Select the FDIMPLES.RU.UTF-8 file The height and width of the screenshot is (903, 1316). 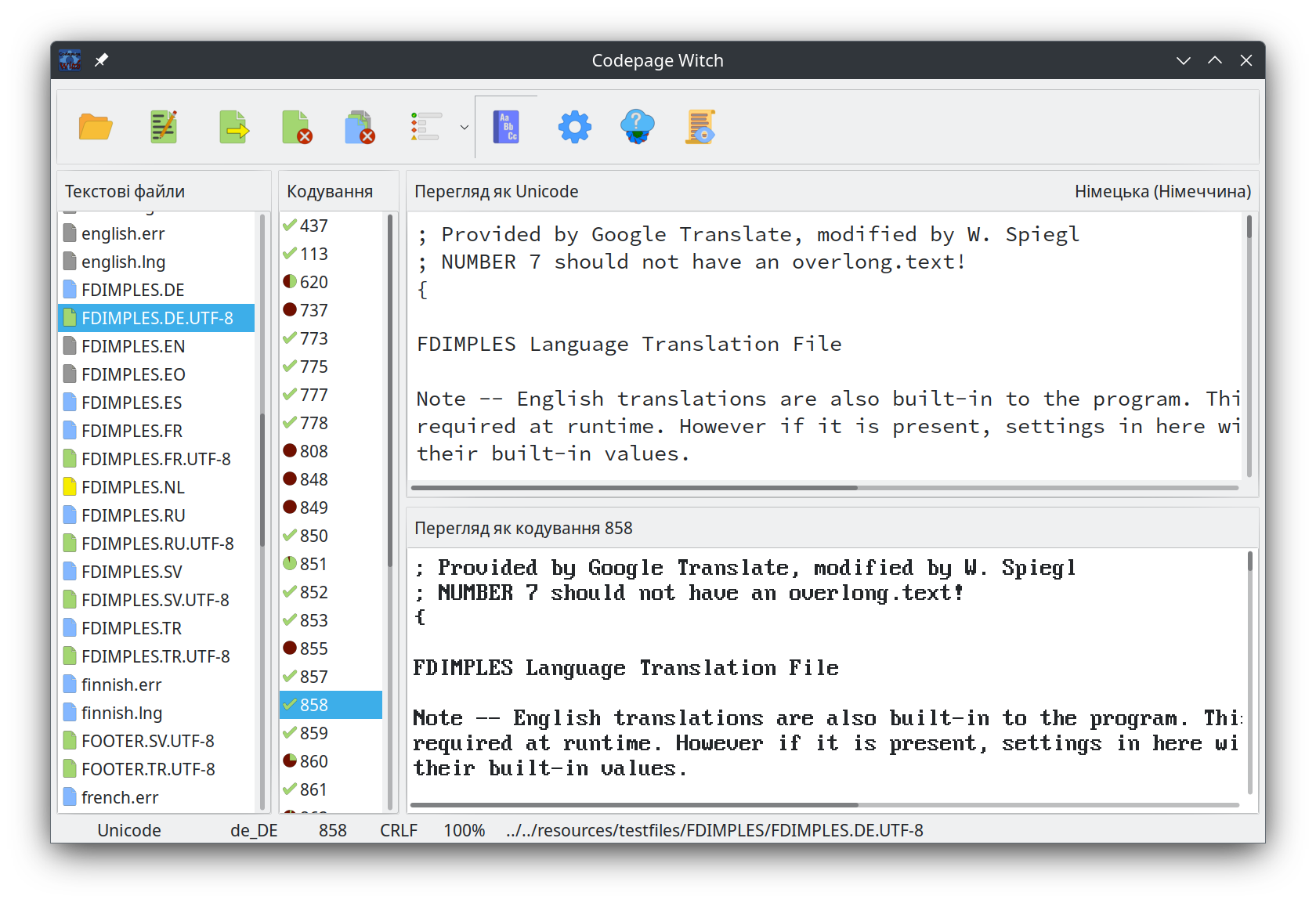pos(157,544)
